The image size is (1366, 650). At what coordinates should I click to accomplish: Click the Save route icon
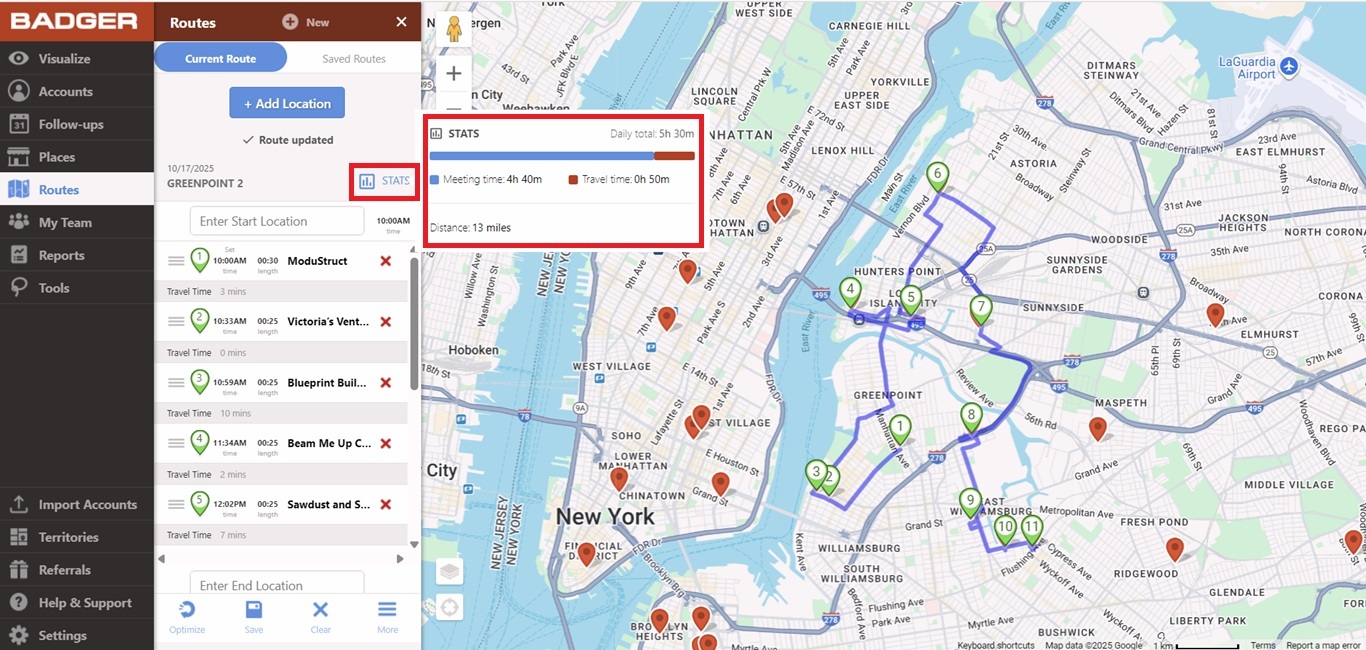click(x=254, y=611)
